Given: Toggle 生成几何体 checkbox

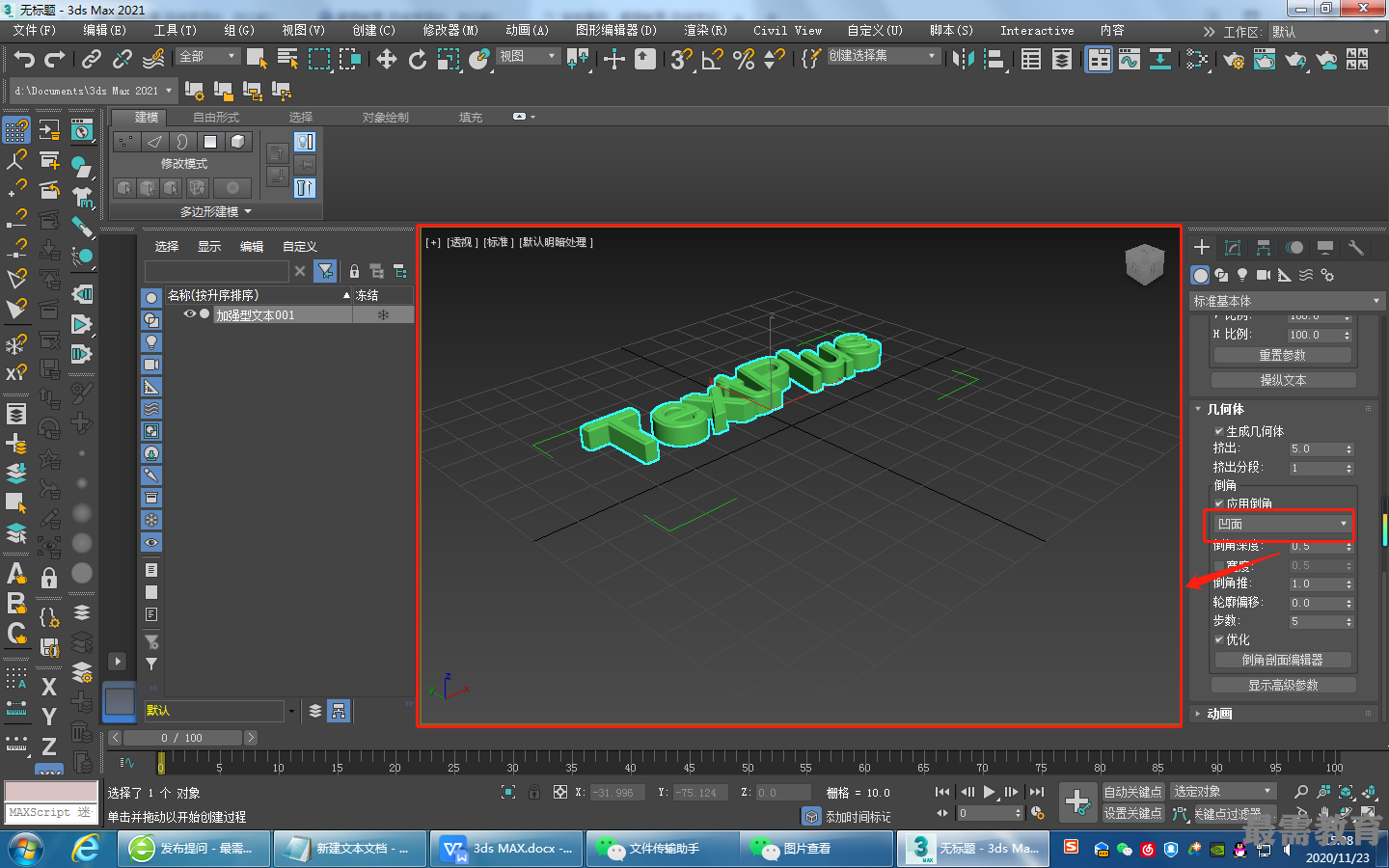Looking at the screenshot, I should tap(1219, 431).
